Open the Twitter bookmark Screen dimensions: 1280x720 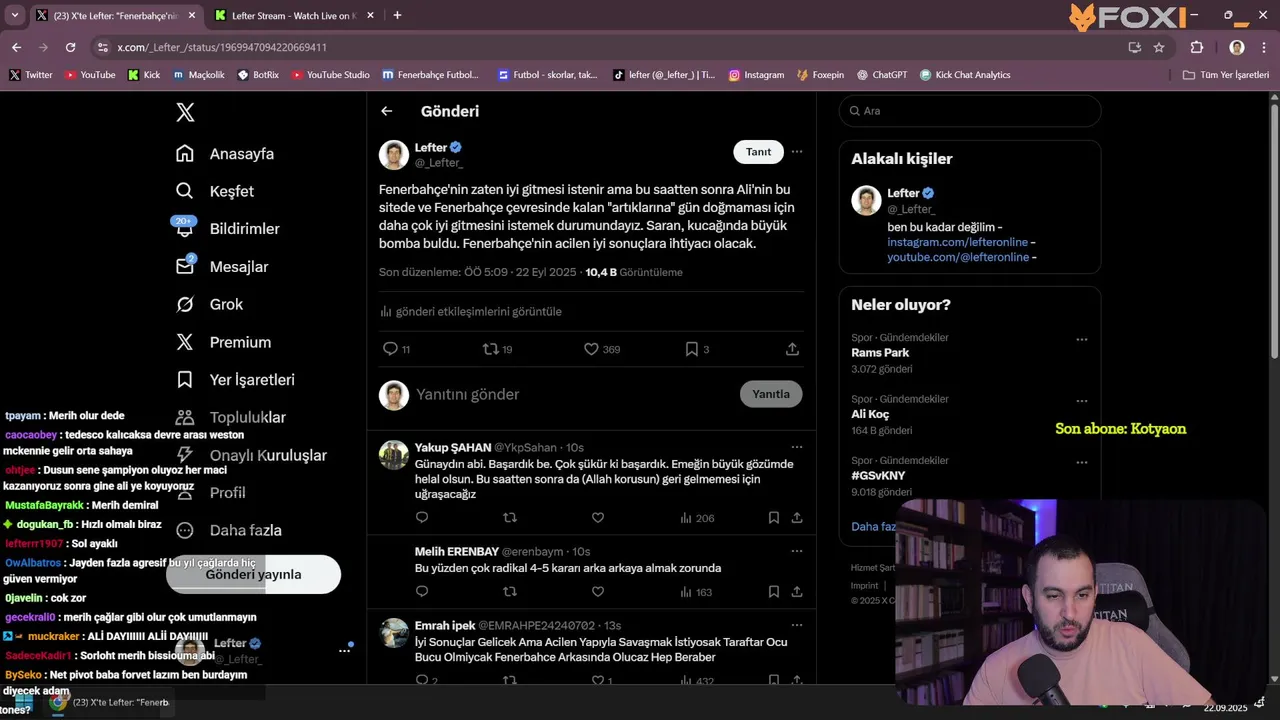31,75
